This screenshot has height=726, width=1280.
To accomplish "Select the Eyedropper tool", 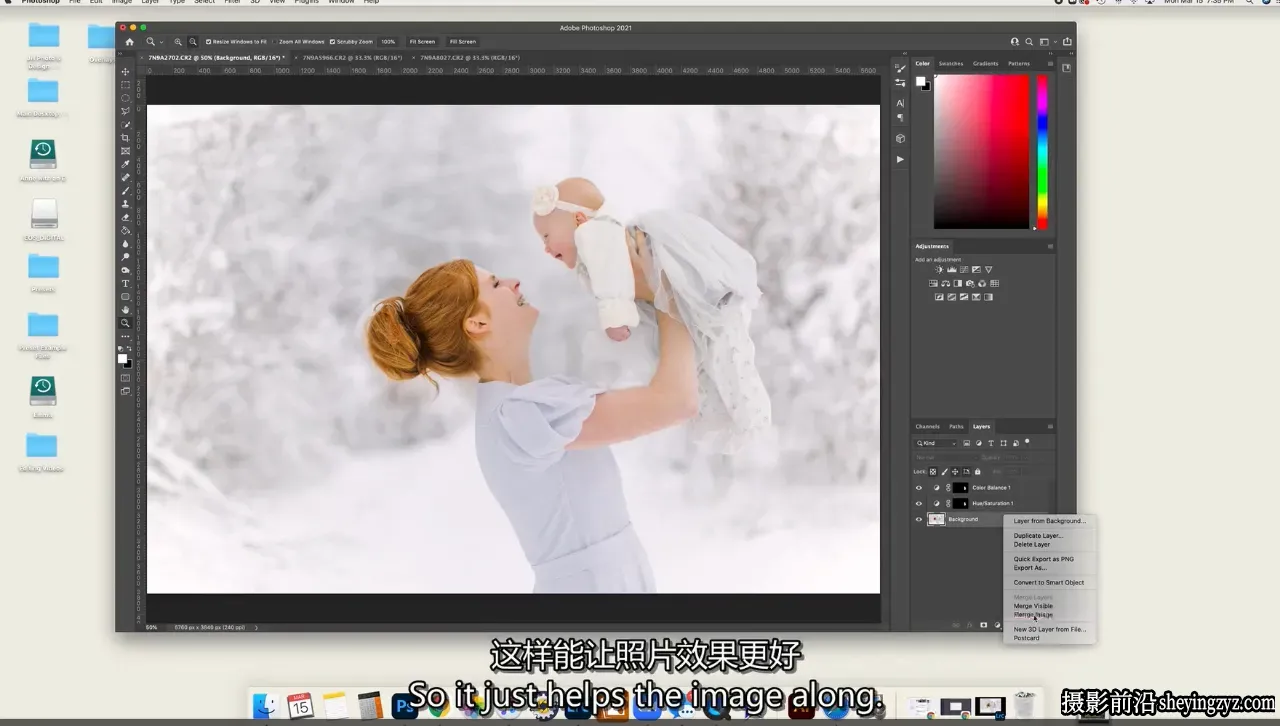I will click(125, 164).
